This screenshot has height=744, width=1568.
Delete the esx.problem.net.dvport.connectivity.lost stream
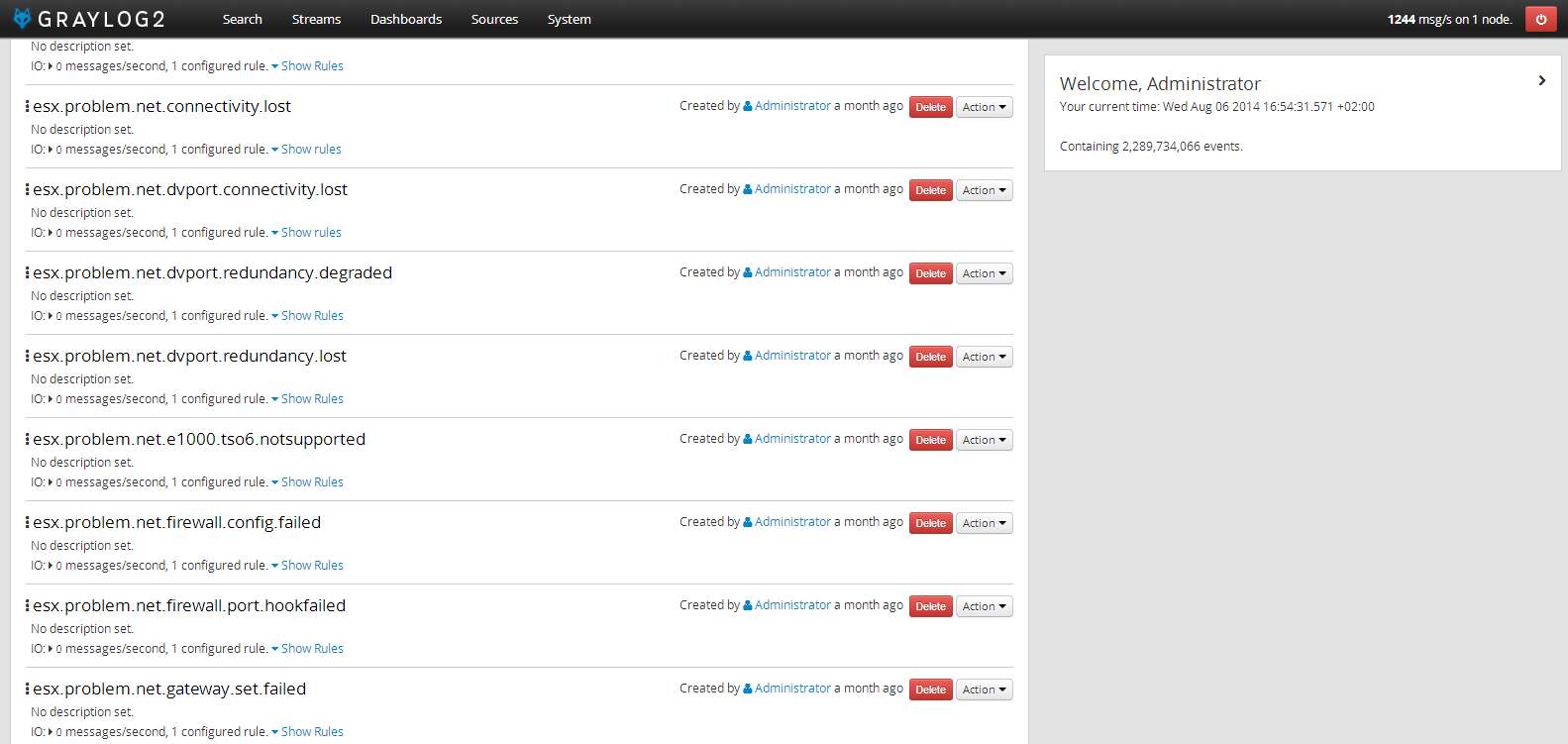click(x=930, y=190)
